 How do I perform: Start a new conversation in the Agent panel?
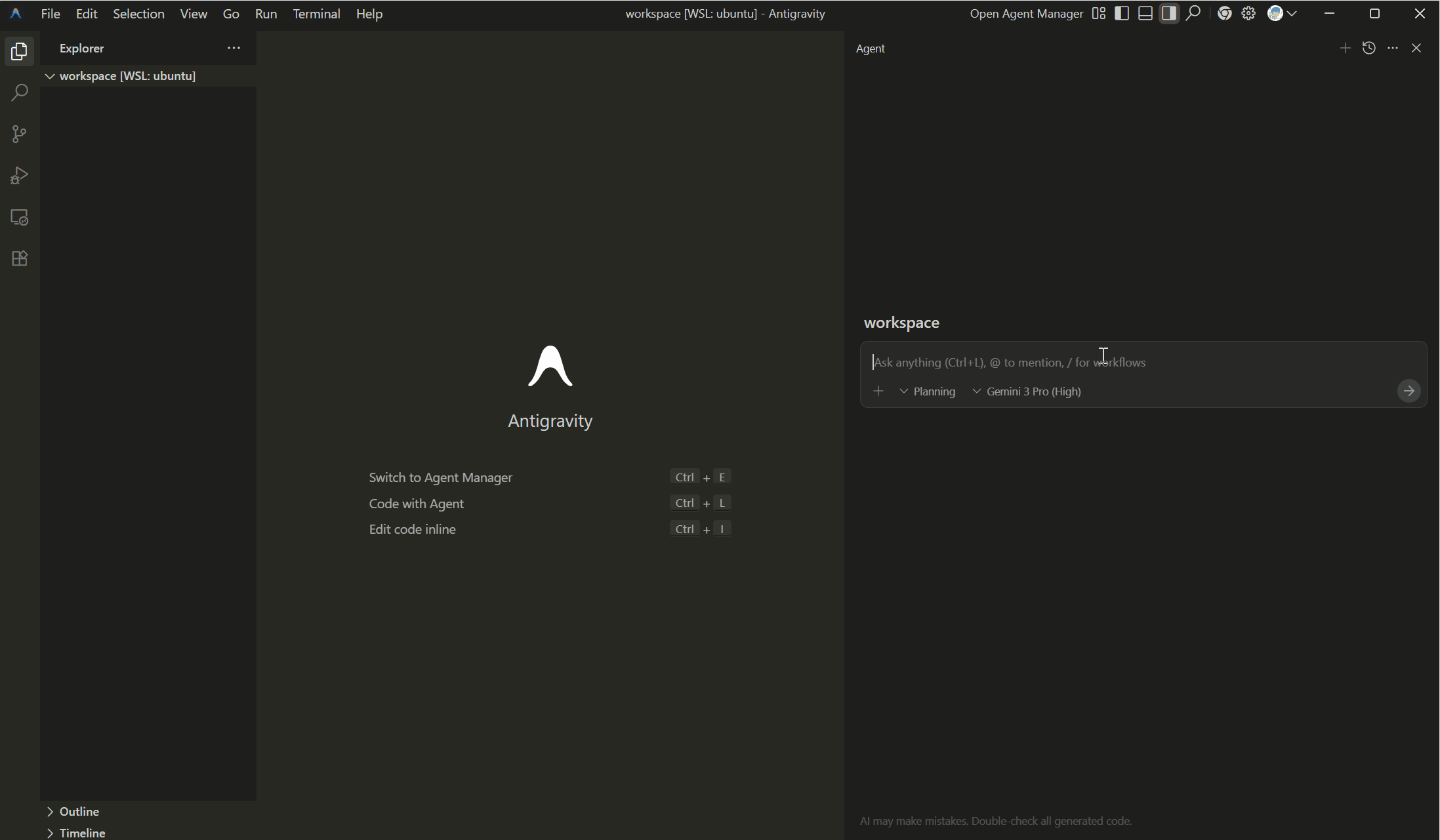[1345, 48]
